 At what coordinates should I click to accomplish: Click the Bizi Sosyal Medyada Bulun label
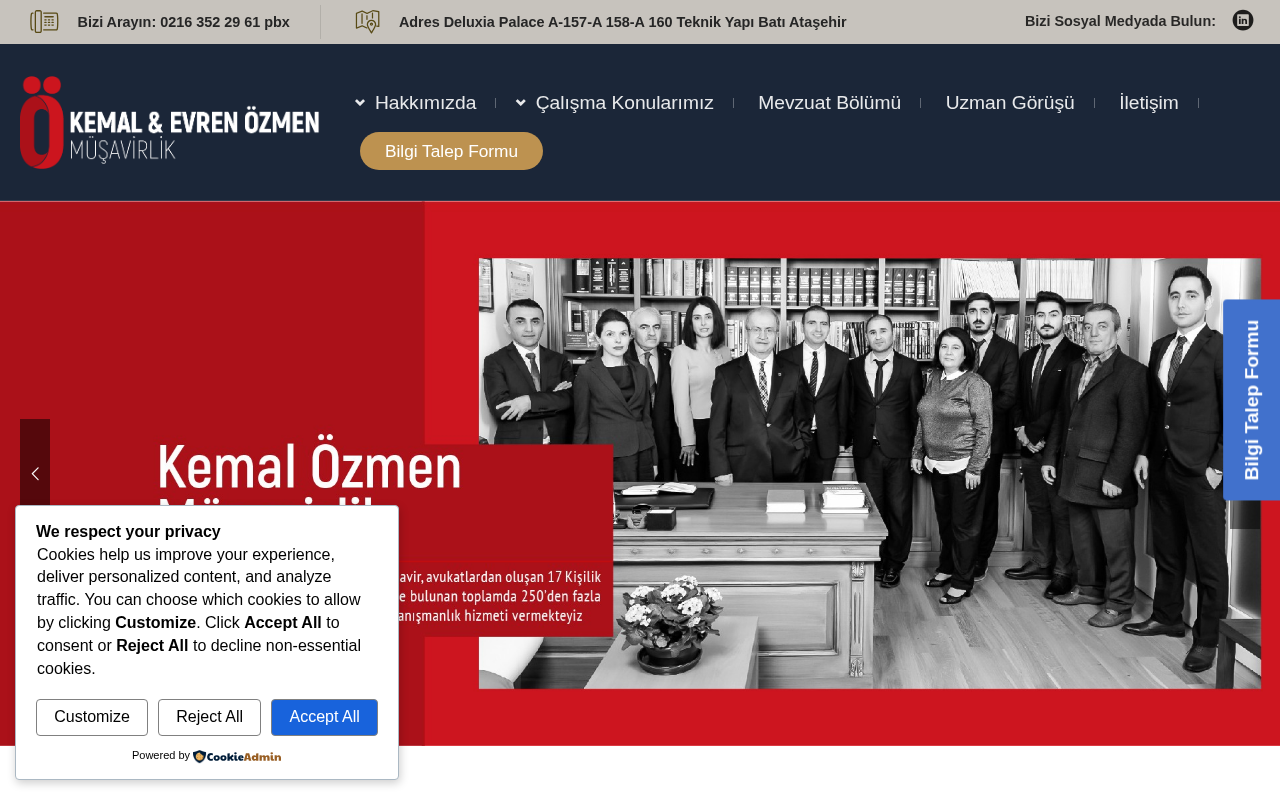click(1120, 21)
